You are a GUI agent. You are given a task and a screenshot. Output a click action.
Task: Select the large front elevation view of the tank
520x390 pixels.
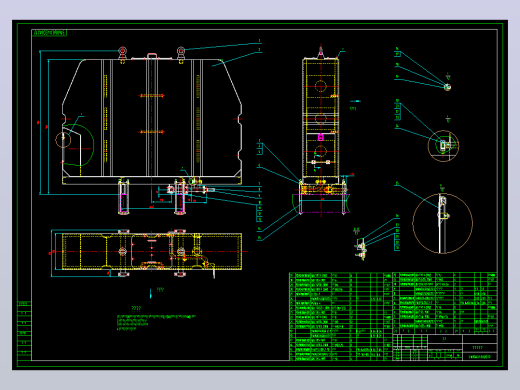coord(152,130)
